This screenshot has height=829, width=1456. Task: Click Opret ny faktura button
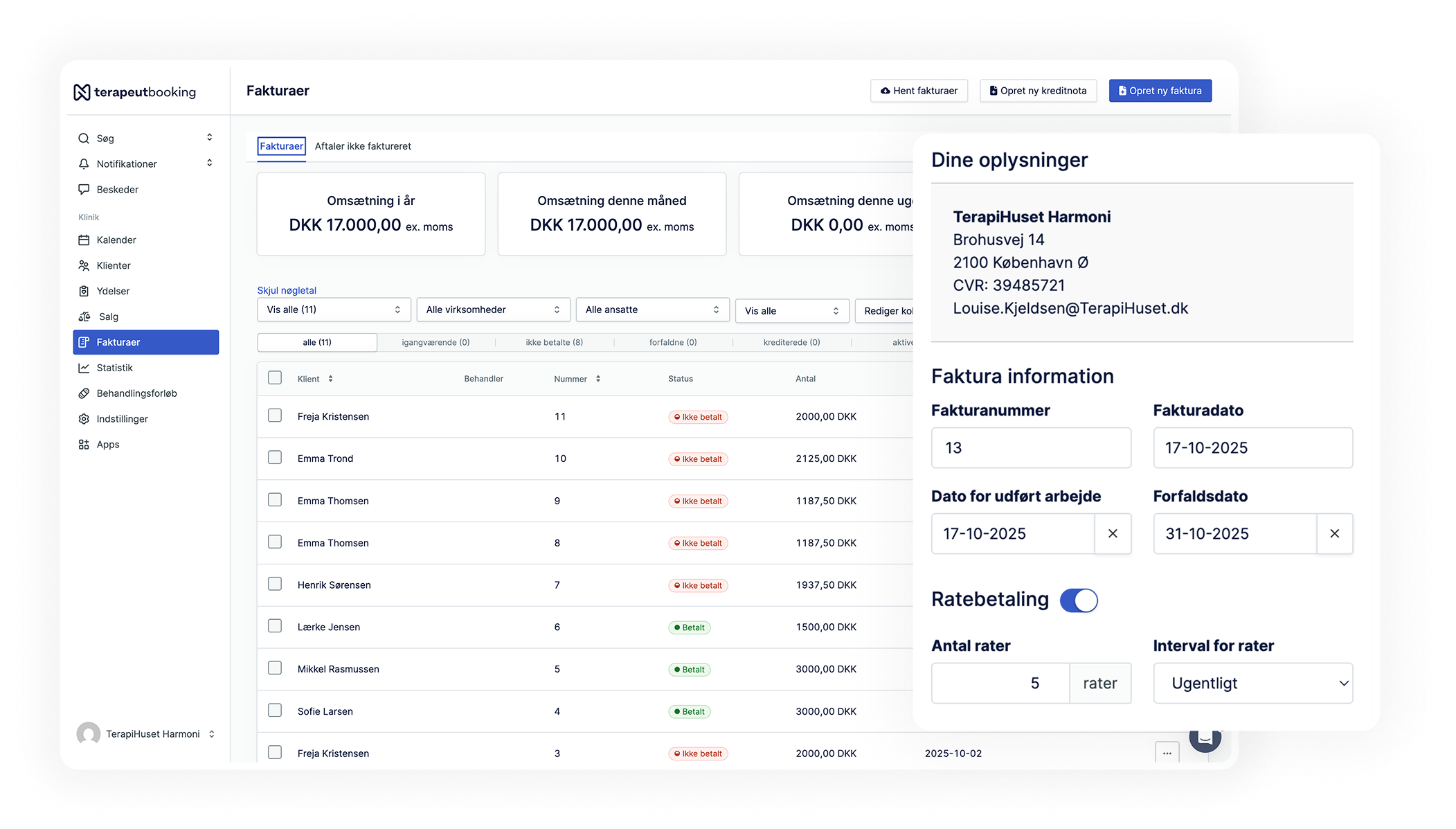point(1160,91)
